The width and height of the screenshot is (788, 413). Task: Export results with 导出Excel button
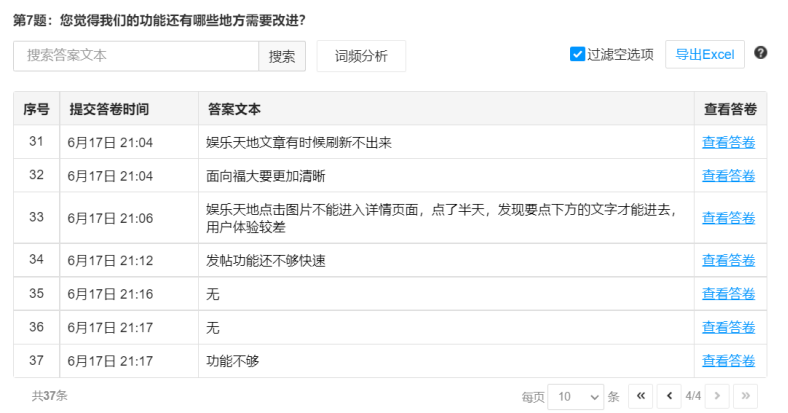(704, 54)
